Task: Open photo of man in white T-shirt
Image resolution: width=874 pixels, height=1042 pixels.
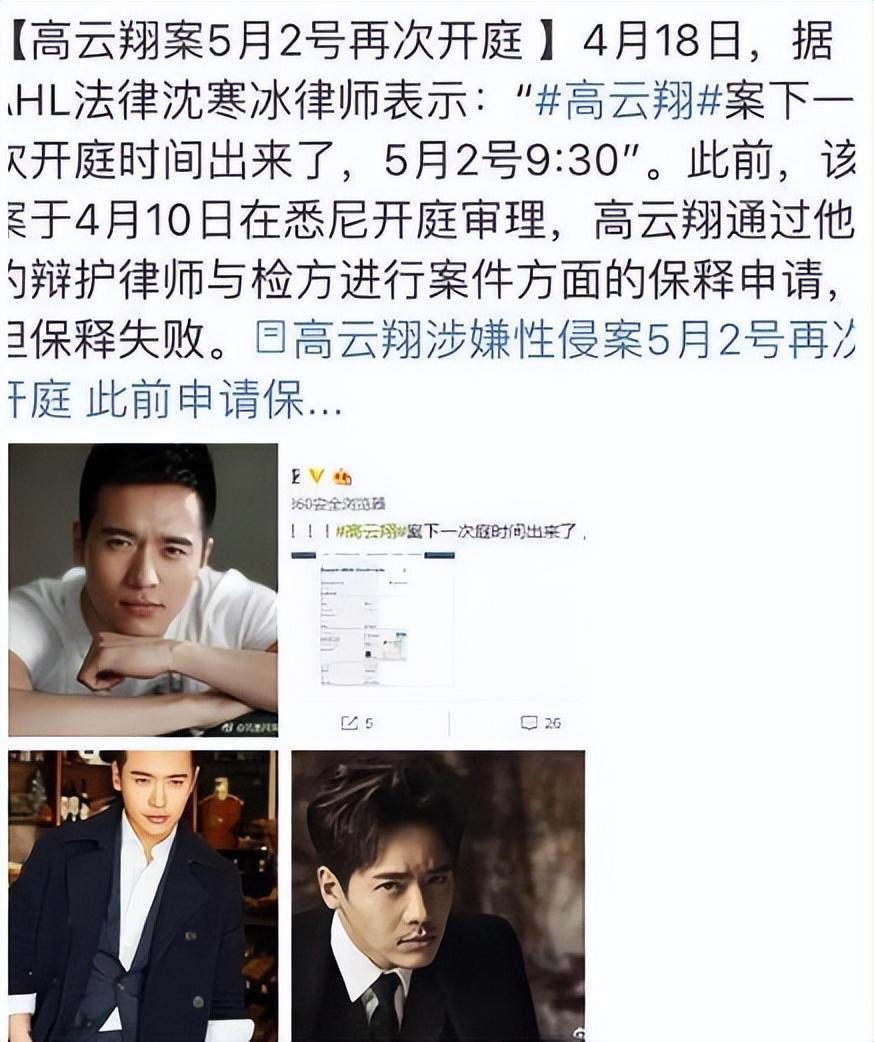Action: point(143,589)
